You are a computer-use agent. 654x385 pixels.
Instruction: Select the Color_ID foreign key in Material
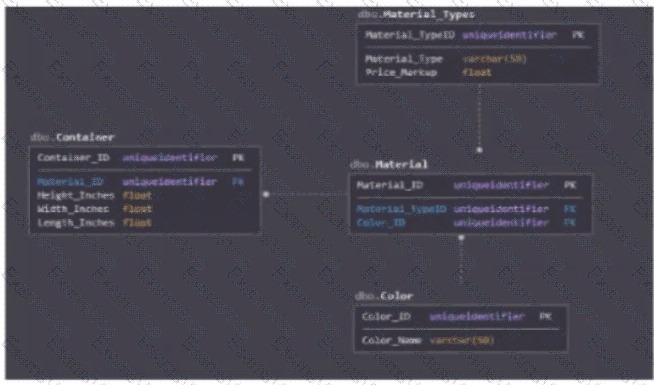[x=466, y=223]
